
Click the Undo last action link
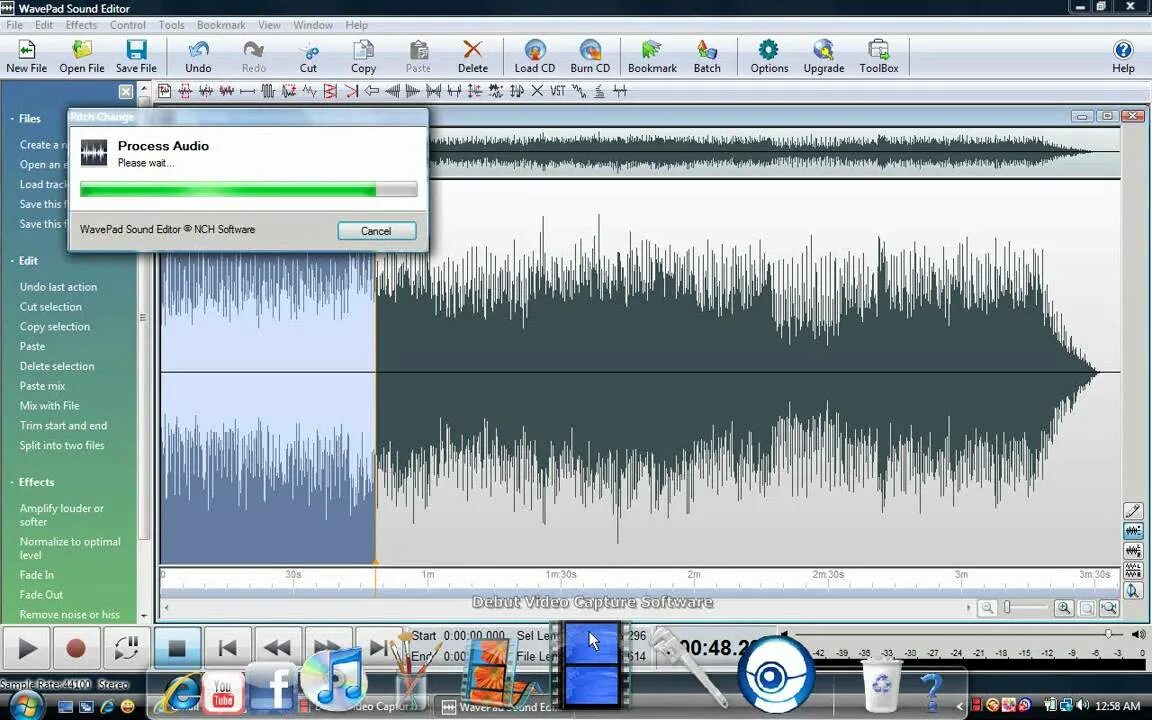tap(58, 287)
